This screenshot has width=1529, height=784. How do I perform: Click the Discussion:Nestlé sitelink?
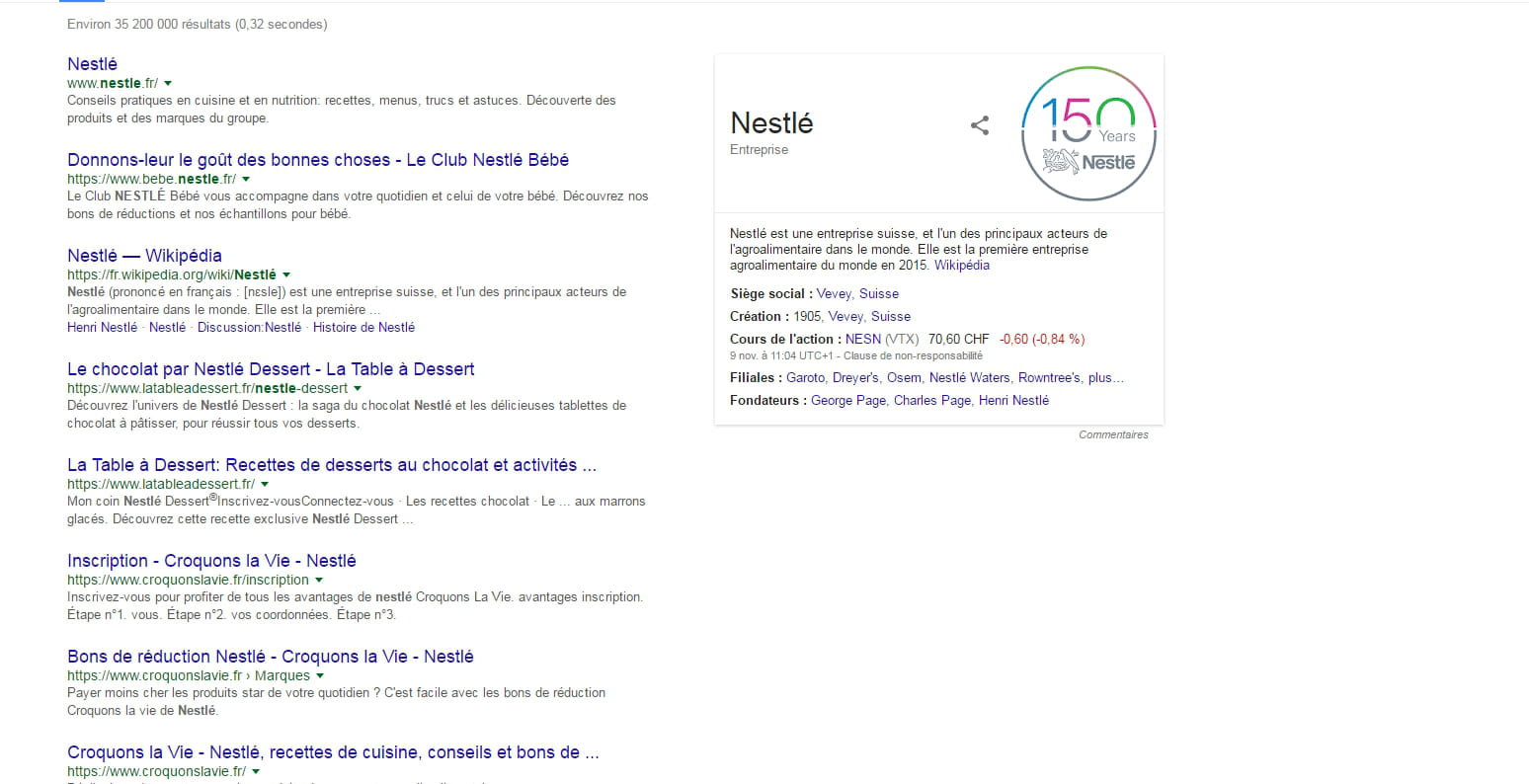click(x=250, y=328)
